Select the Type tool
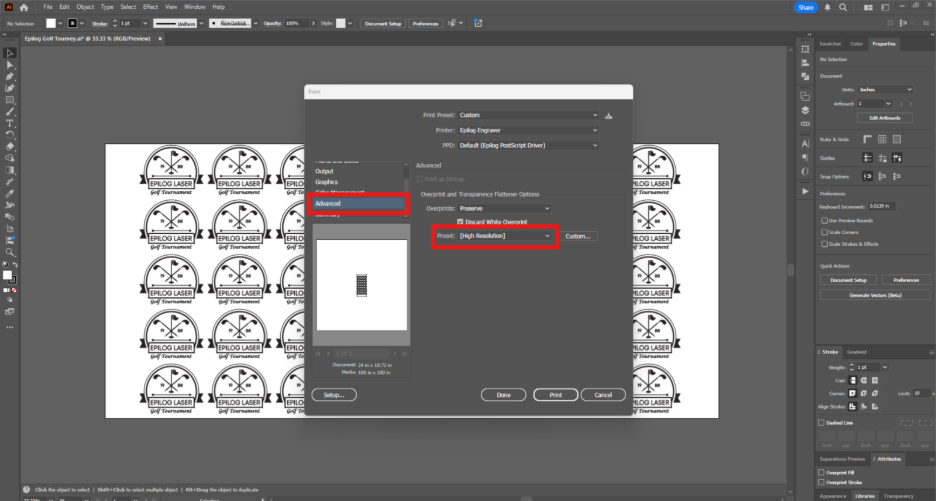This screenshot has width=936, height=501. coord(10,124)
